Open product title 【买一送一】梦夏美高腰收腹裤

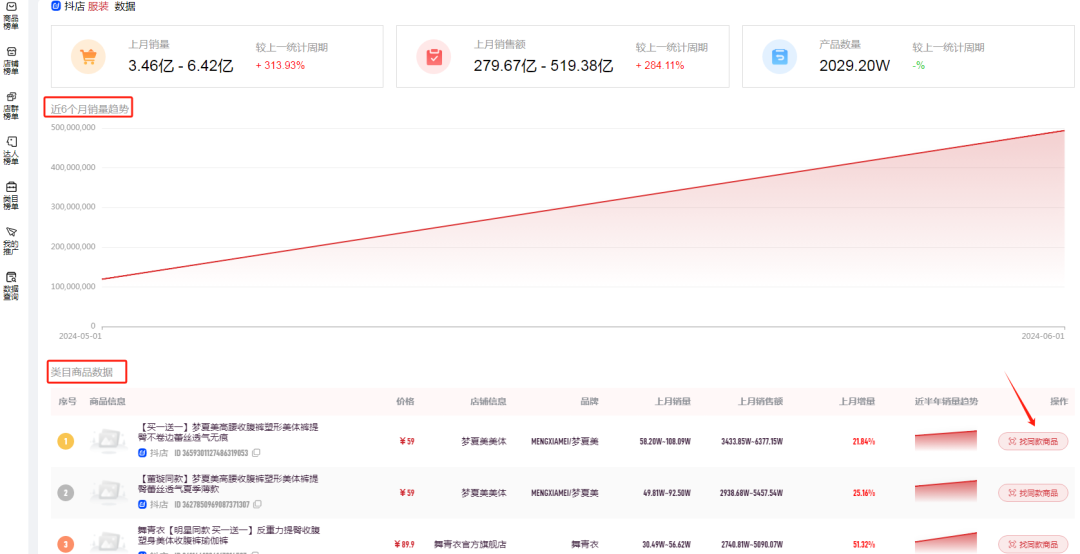(228, 432)
